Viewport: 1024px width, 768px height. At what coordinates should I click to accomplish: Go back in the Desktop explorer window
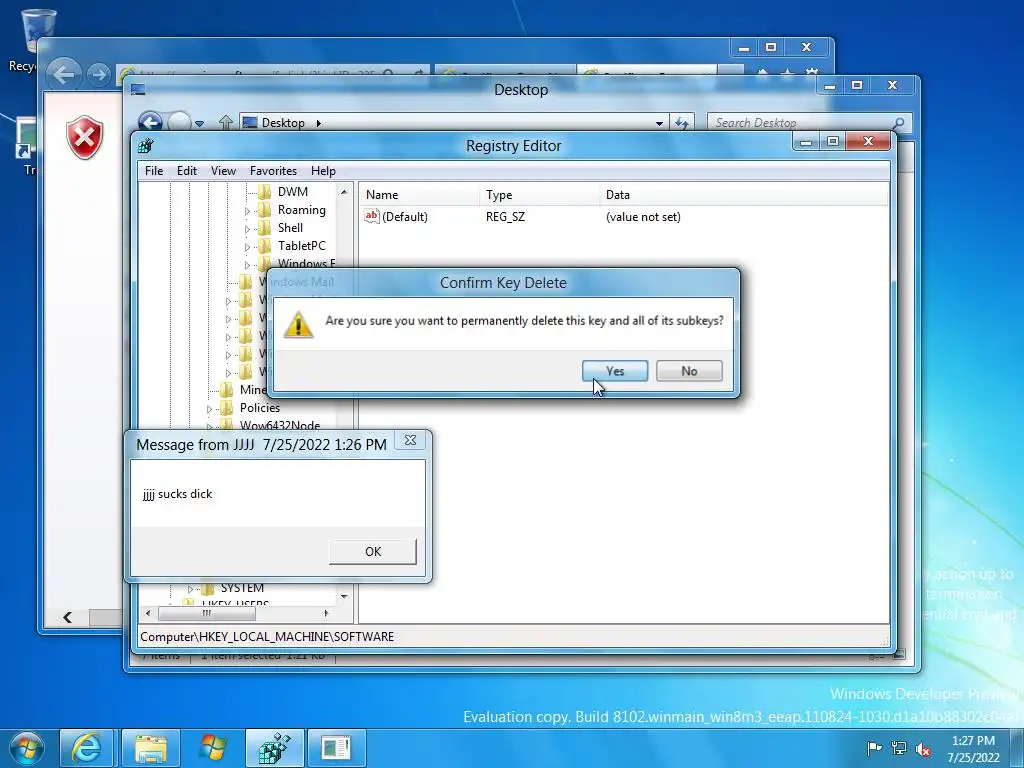150,122
